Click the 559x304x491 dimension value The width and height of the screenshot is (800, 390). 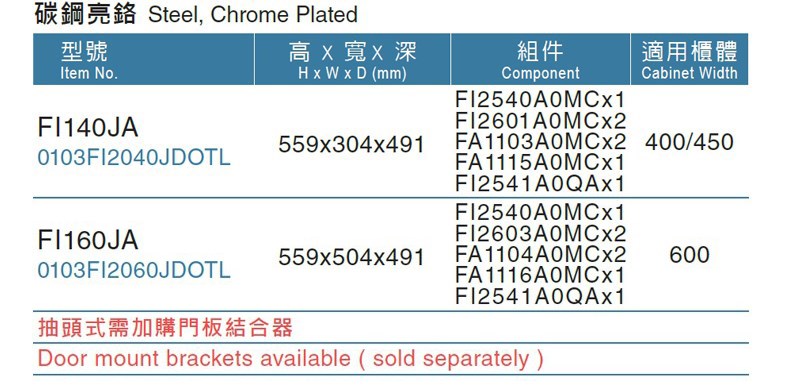tap(352, 145)
